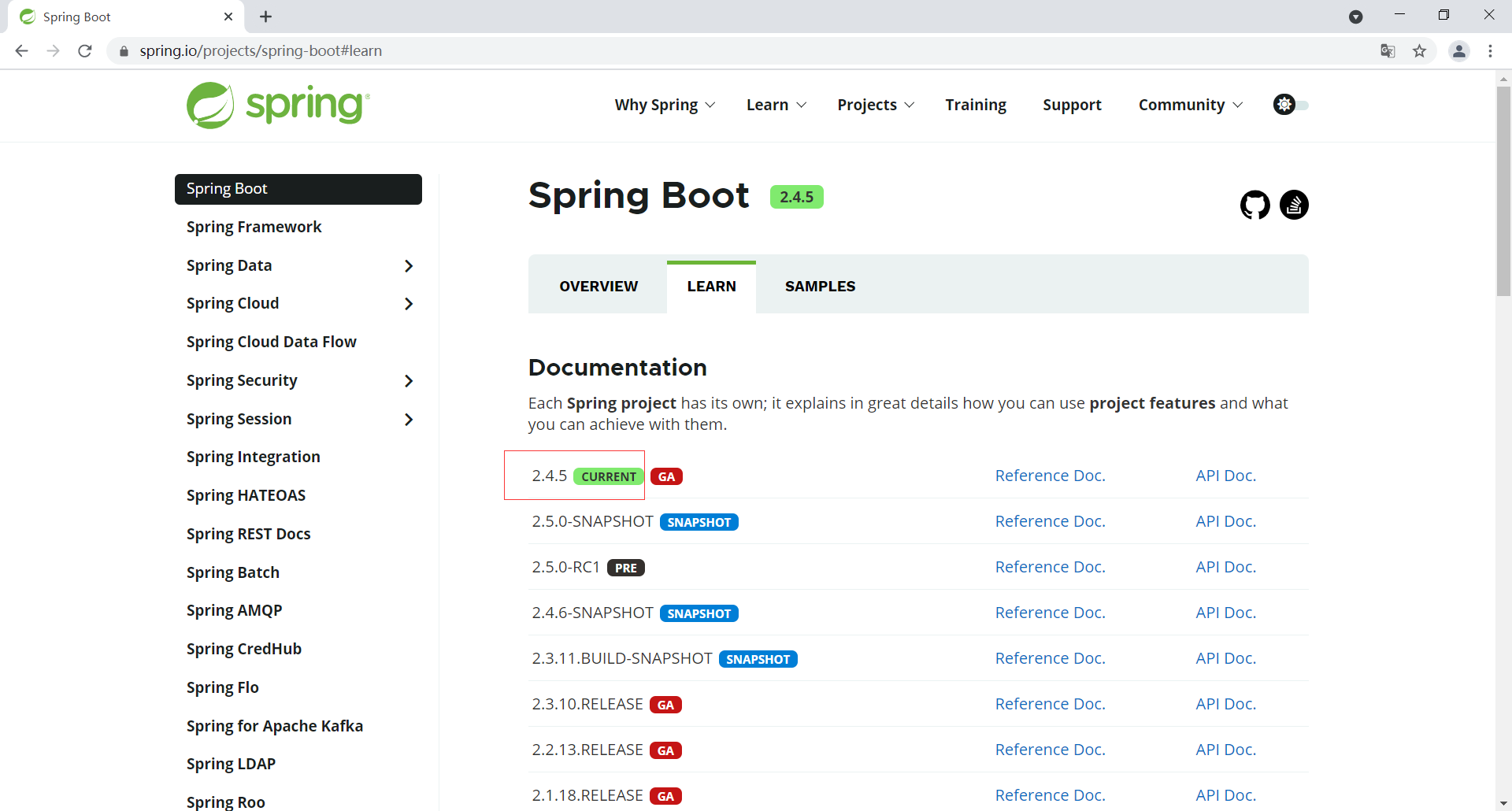Open Spring REST Docs project
This screenshot has height=811, width=1512.
pos(248,534)
